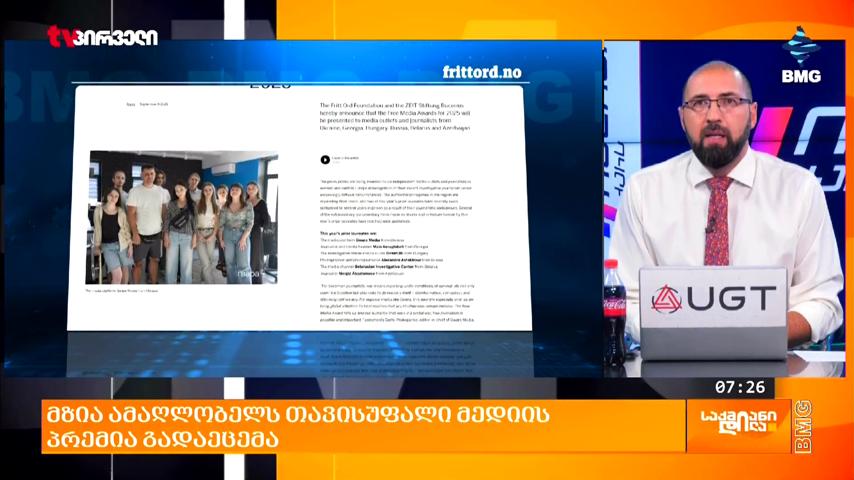This screenshot has height=480, width=854.
Task: Click the vertical BMG text beside the banner
Action: (x=803, y=426)
